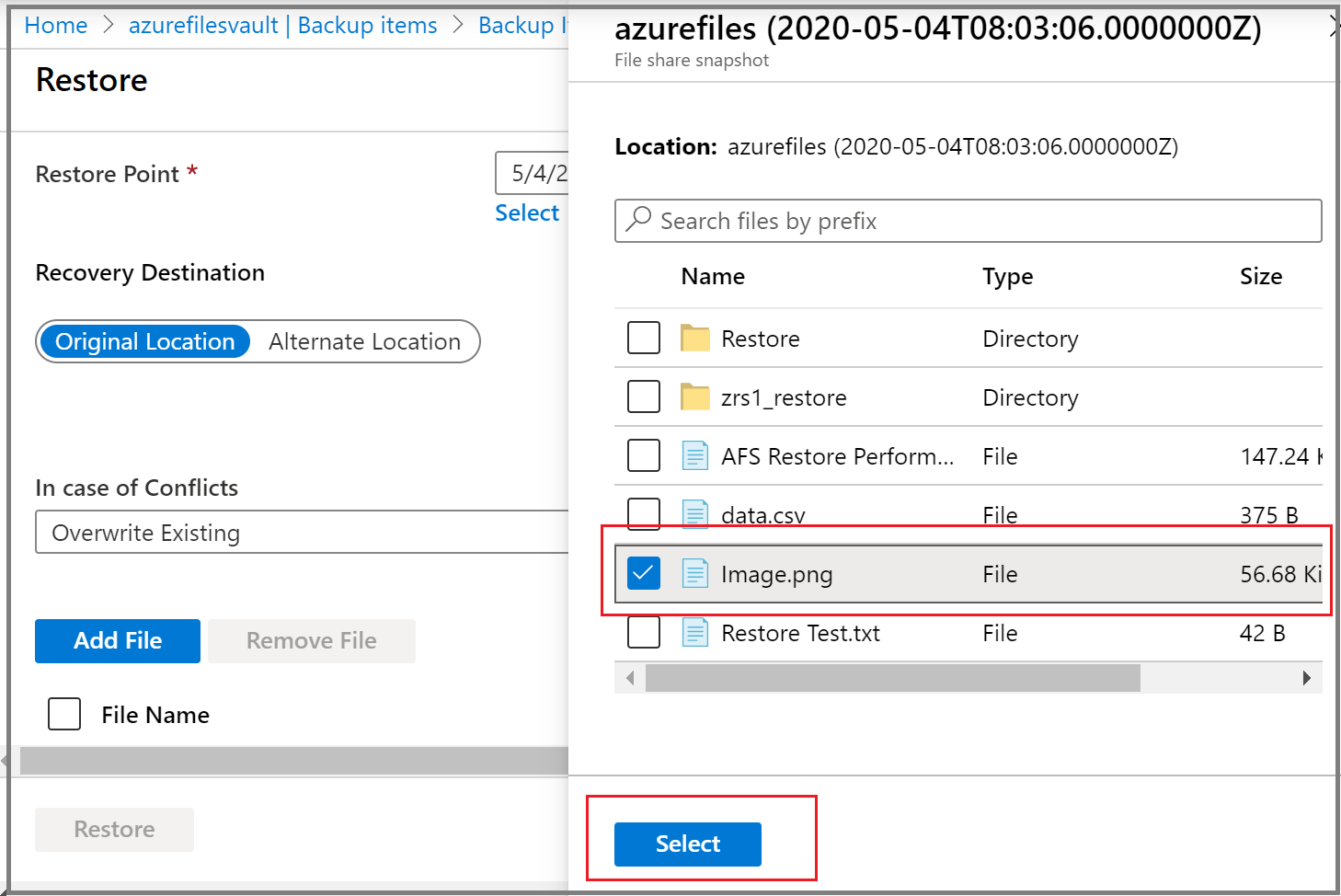Select Original Location destination

coord(143,341)
